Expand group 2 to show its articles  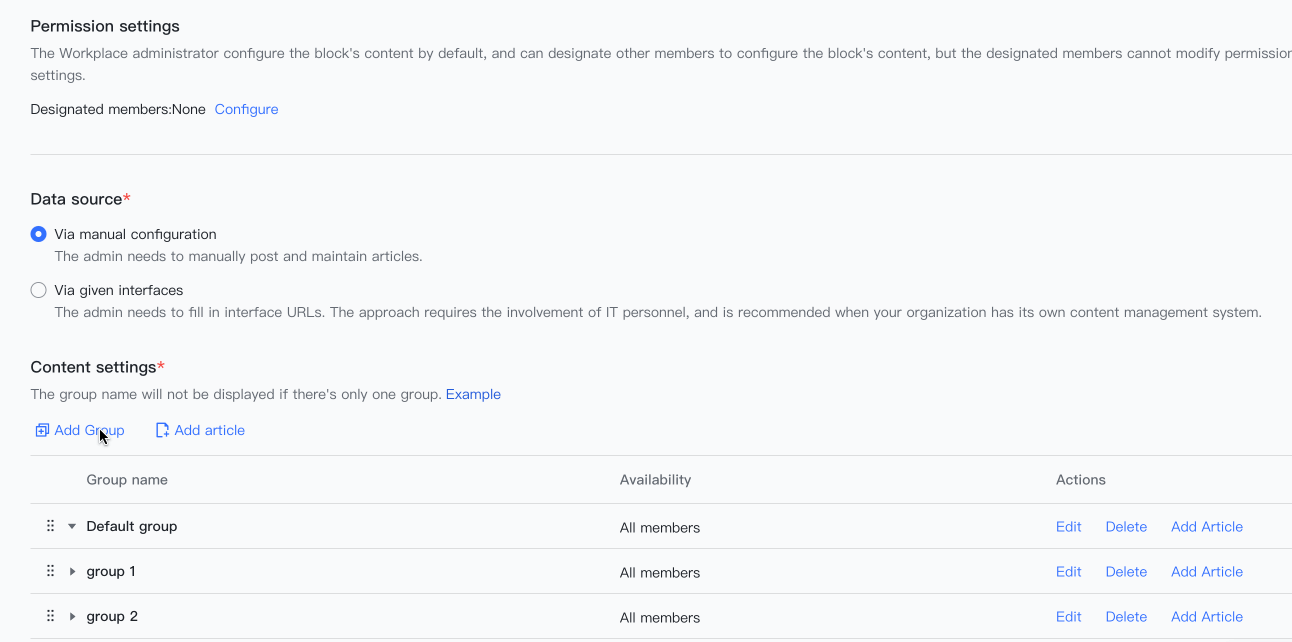pos(71,615)
